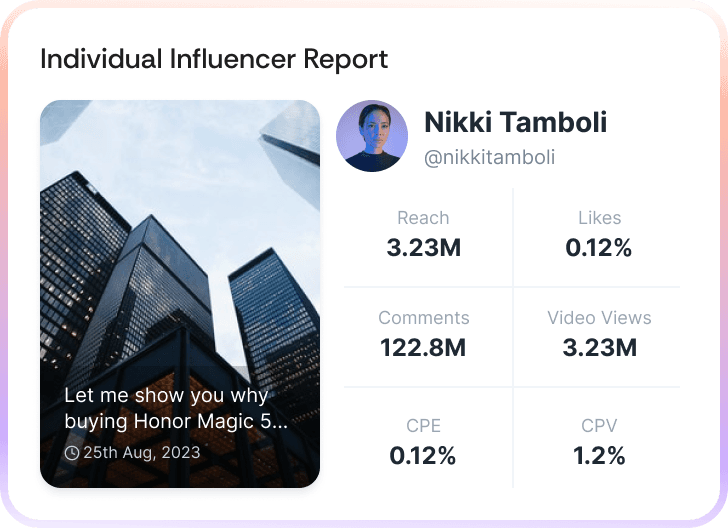Click the clock icon beside the post date

tap(72, 453)
